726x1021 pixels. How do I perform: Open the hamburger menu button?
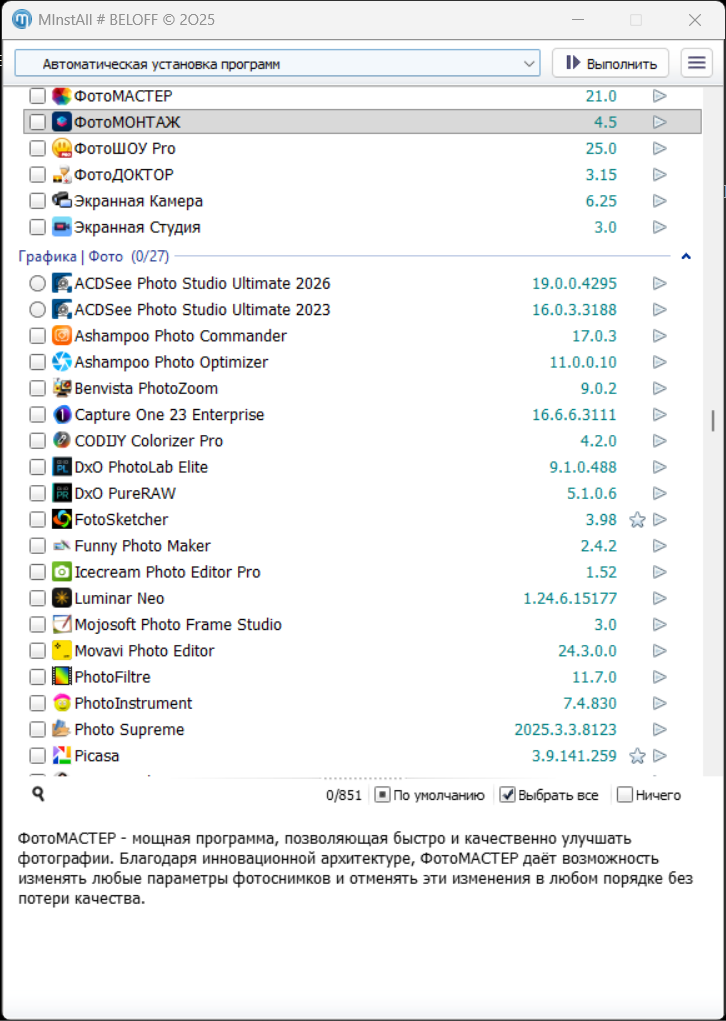click(697, 63)
